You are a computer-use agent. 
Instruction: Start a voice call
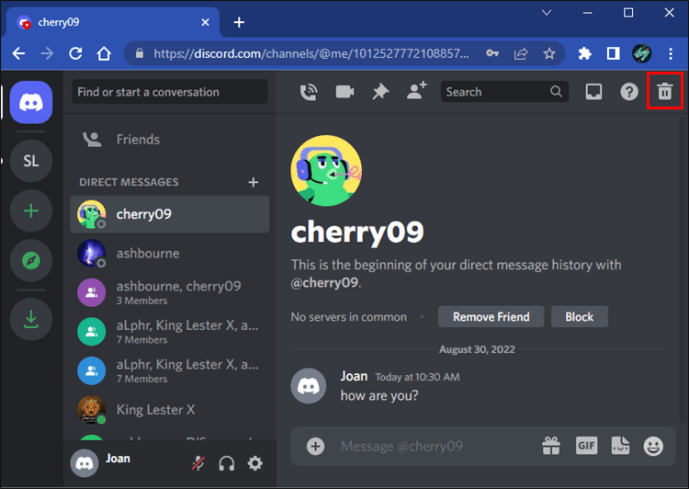click(308, 92)
